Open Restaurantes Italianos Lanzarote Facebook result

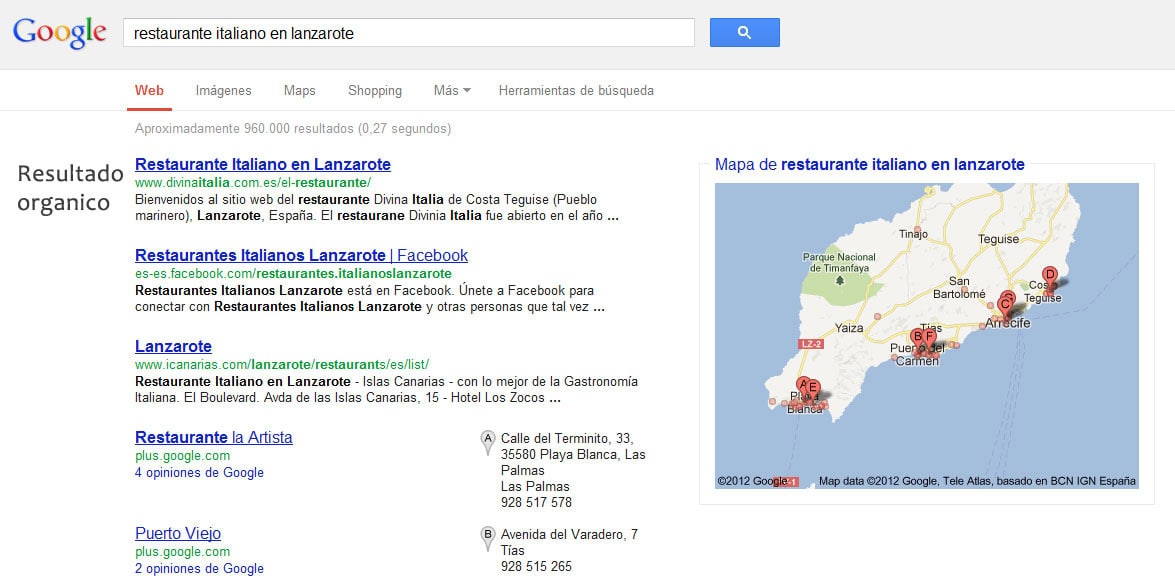301,256
